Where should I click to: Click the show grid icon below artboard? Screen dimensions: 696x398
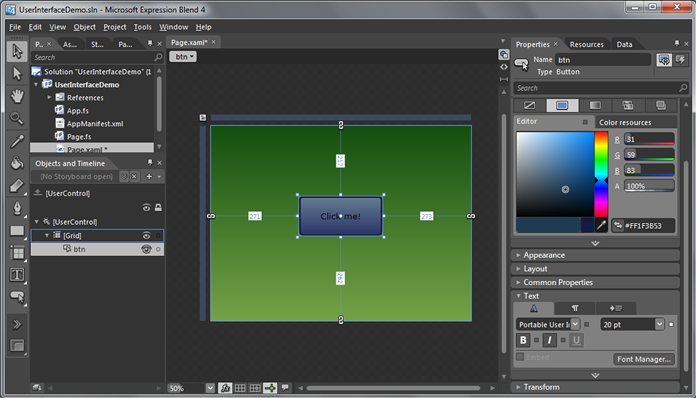(240, 388)
